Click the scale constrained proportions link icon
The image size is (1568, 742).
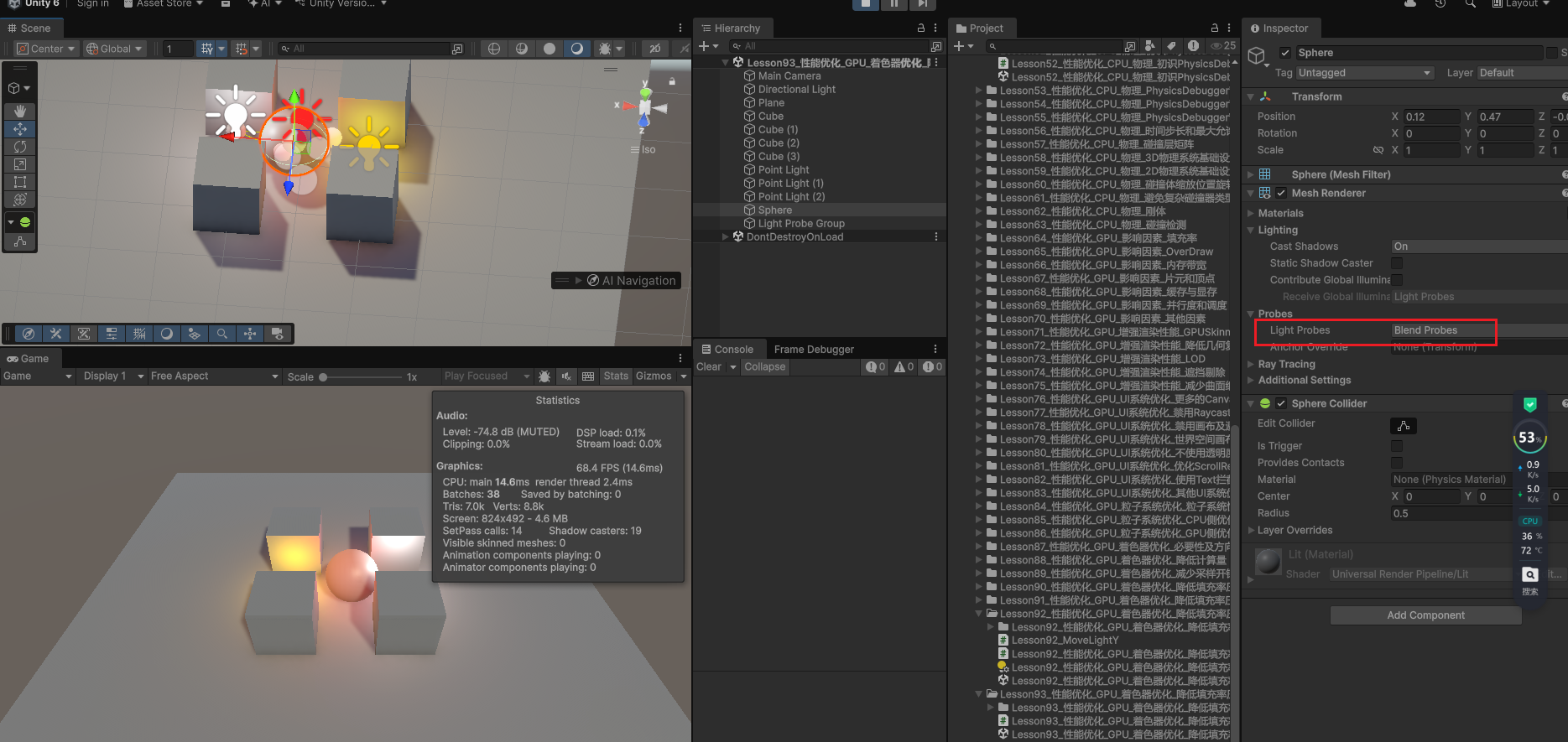1378,150
